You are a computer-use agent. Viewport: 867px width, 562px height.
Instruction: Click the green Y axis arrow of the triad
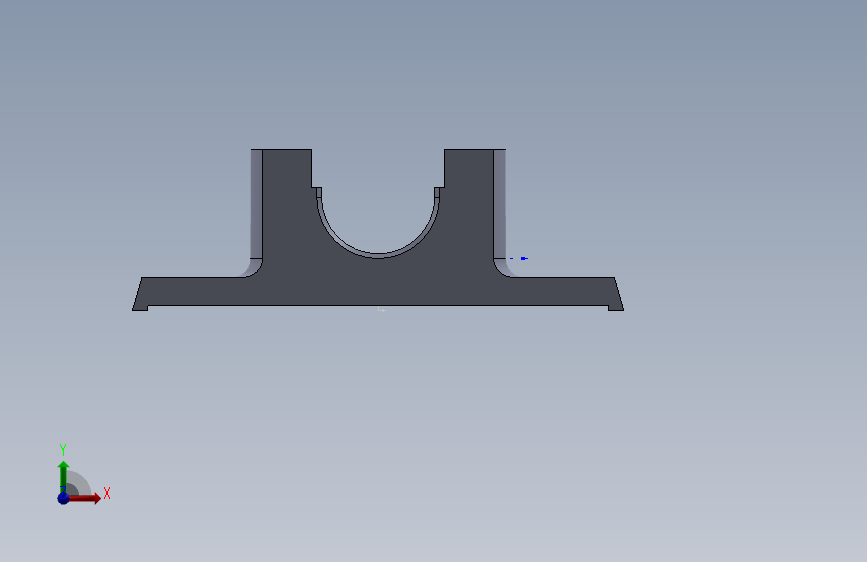point(64,476)
